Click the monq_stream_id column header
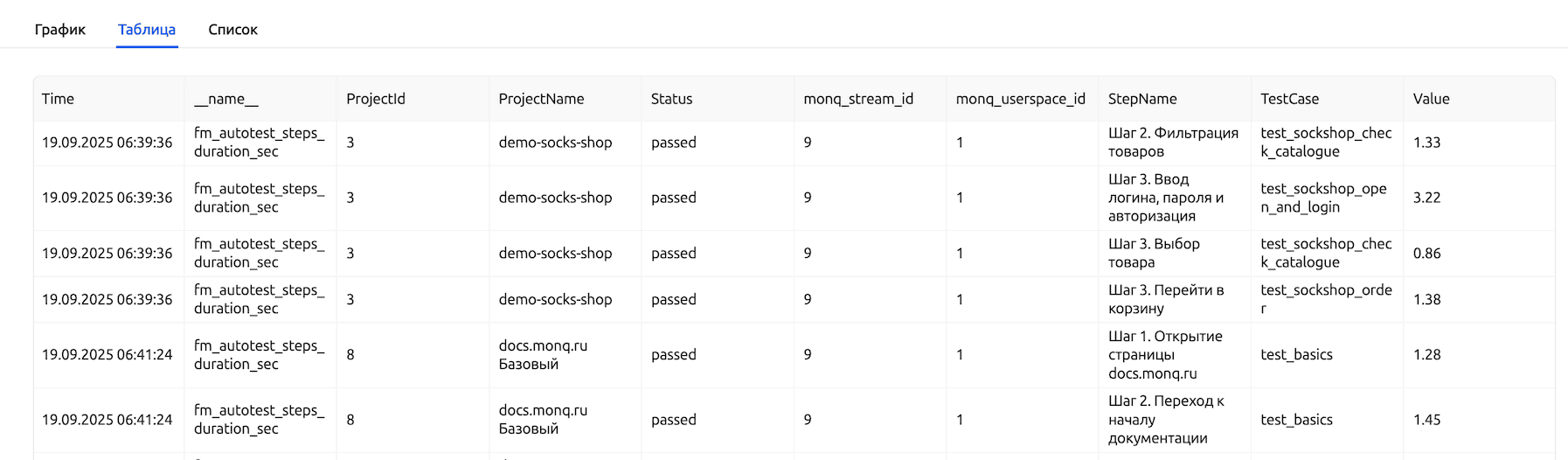This screenshot has width=1568, height=460. pos(858,99)
